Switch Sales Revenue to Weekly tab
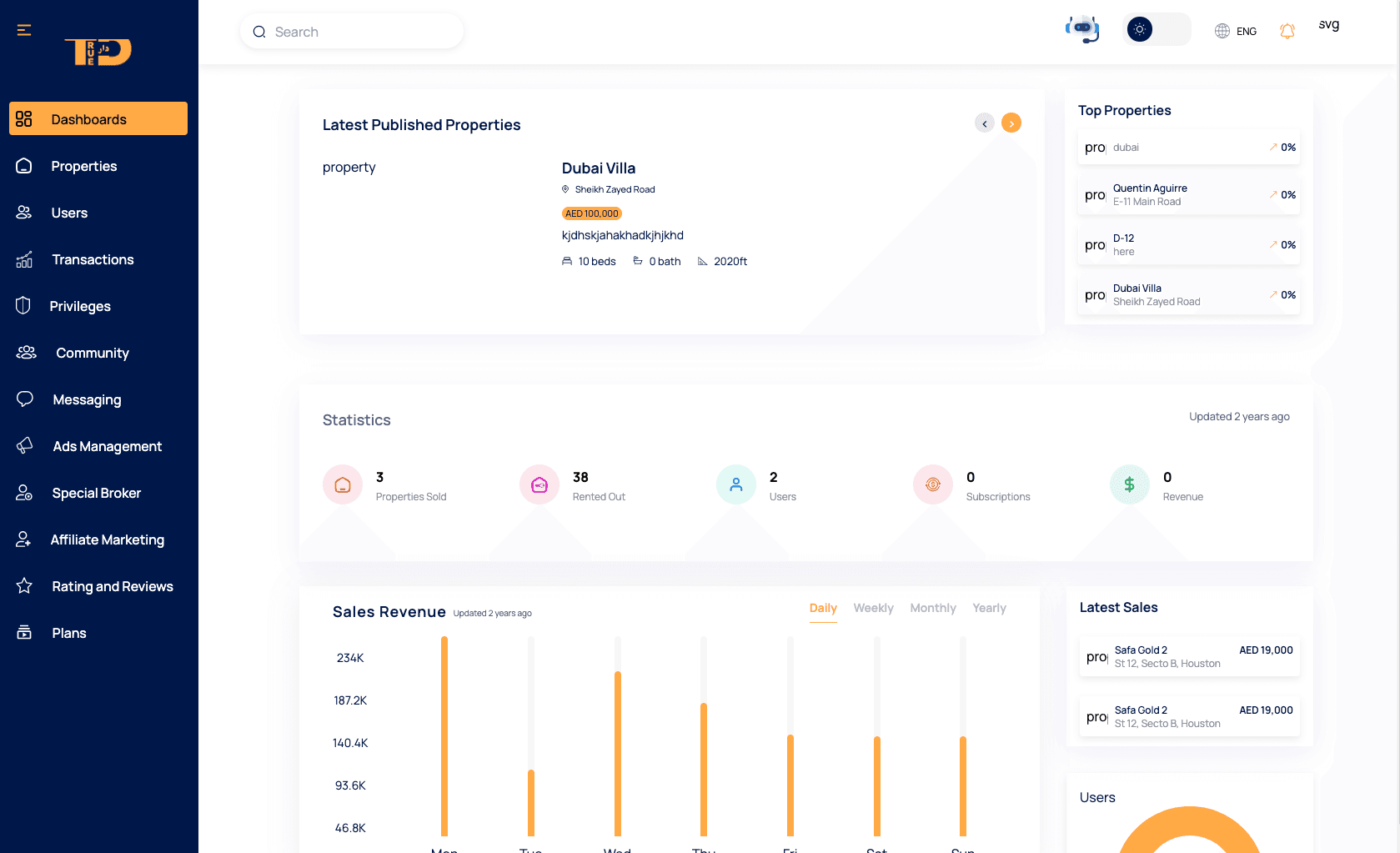Screen dimensions: 1400x853 pyautogui.click(x=873, y=608)
